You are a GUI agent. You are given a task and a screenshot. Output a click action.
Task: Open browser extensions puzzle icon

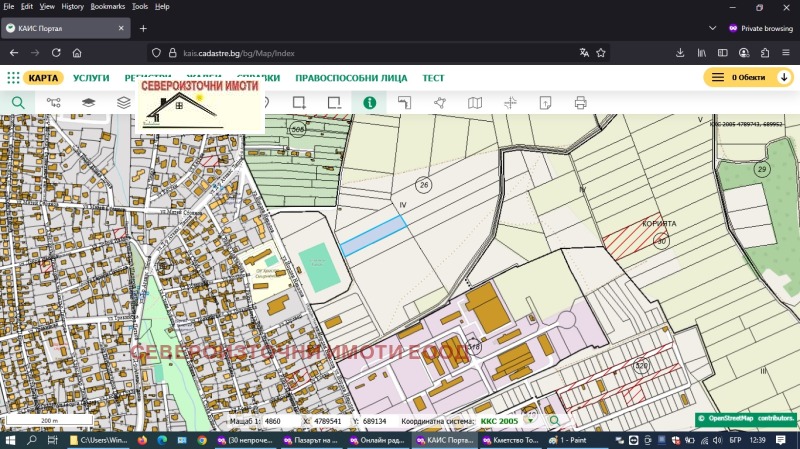coord(765,53)
